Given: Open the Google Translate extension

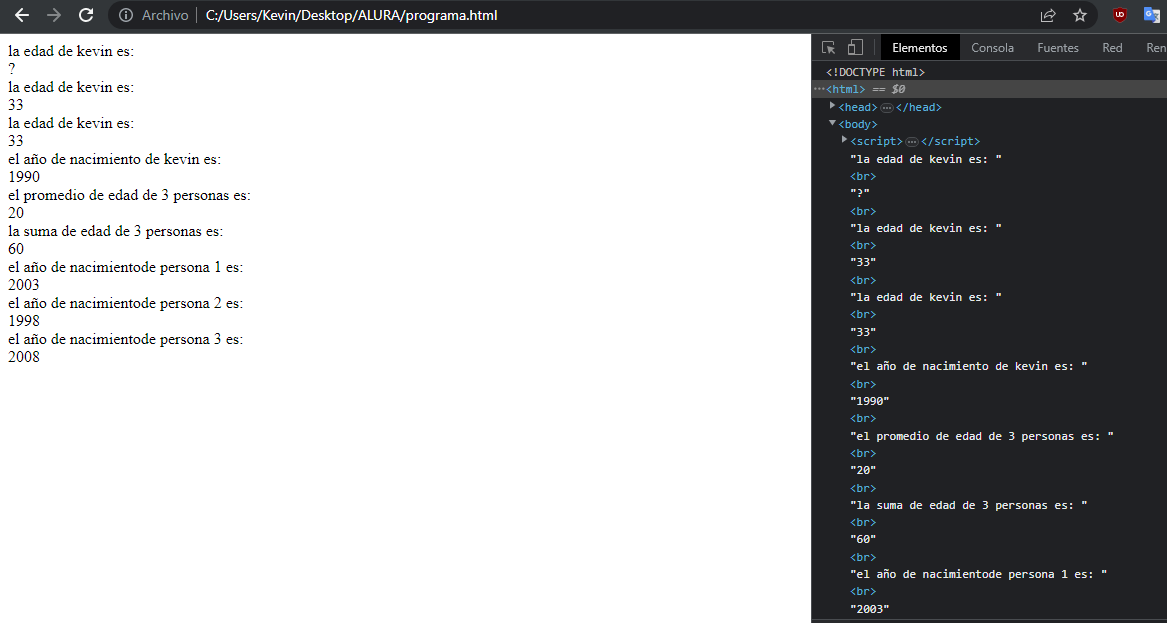Looking at the screenshot, I should coord(1152,15).
